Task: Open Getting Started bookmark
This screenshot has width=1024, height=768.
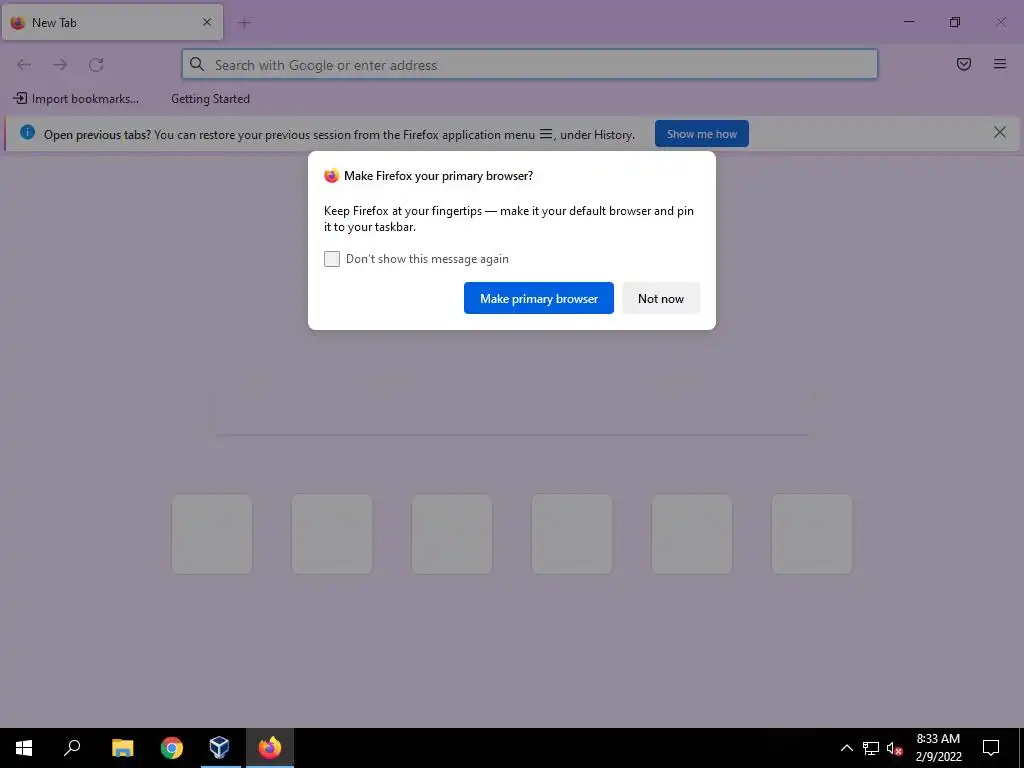Action: click(x=210, y=99)
